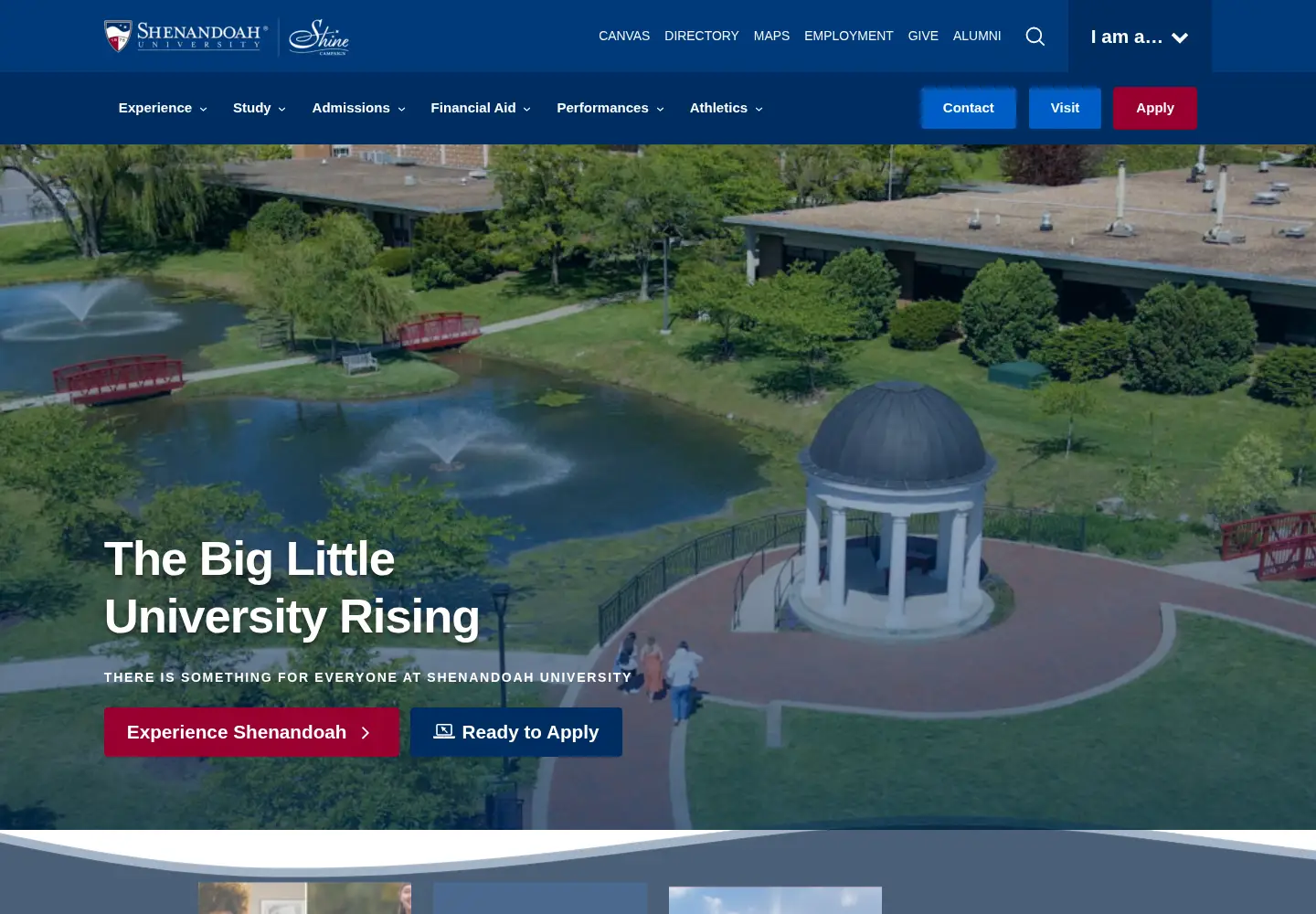This screenshot has height=914, width=1316.
Task: Click the blue Contact button
Action: pyautogui.click(x=969, y=108)
